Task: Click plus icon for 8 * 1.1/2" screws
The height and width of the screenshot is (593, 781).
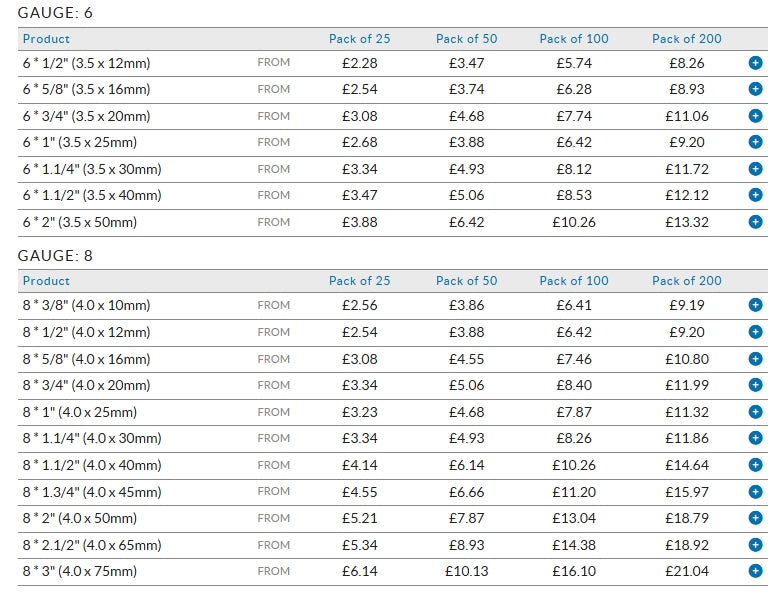Action: point(755,465)
